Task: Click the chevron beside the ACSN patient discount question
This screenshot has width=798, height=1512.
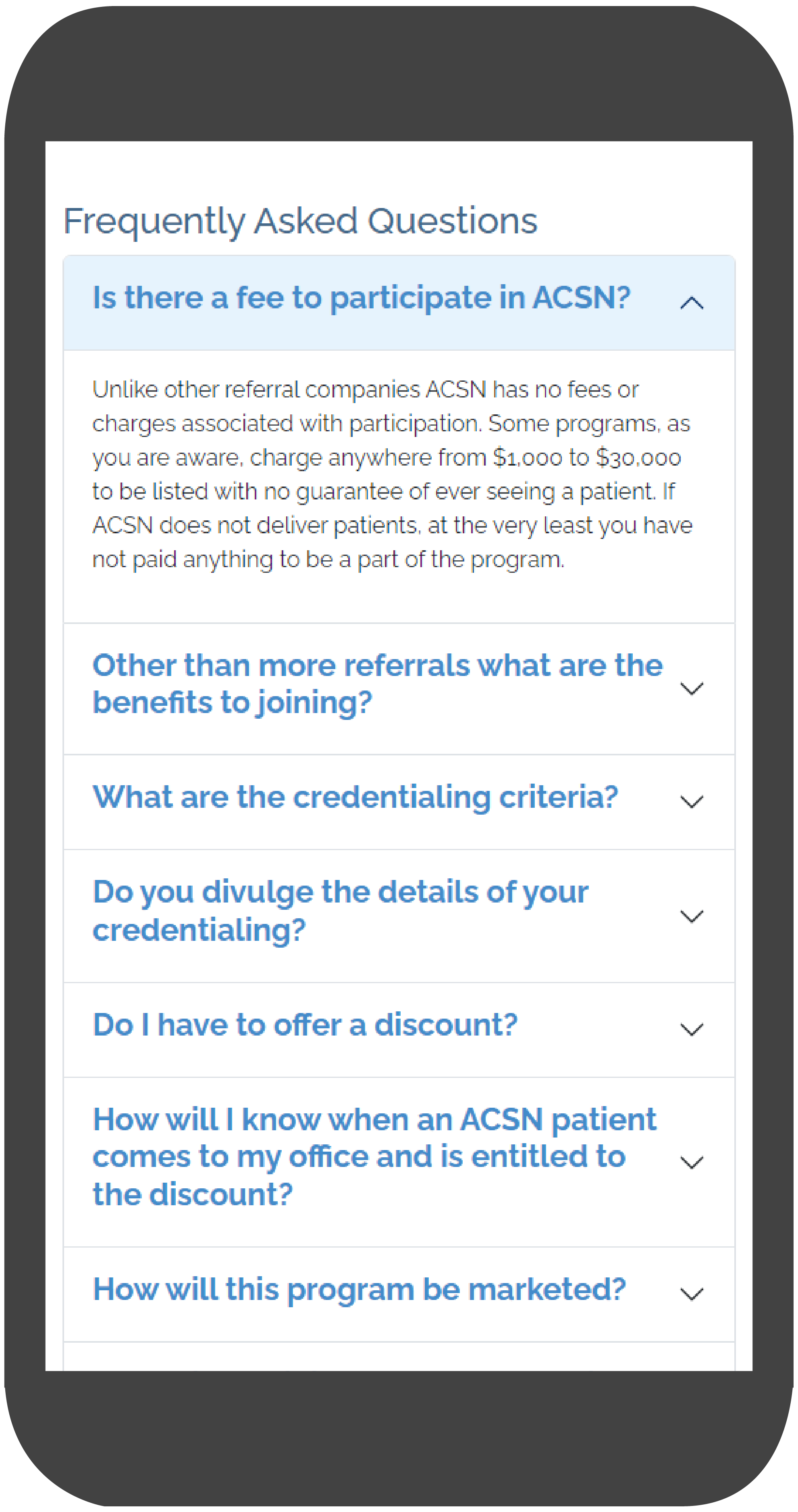Action: pyautogui.click(x=691, y=1162)
